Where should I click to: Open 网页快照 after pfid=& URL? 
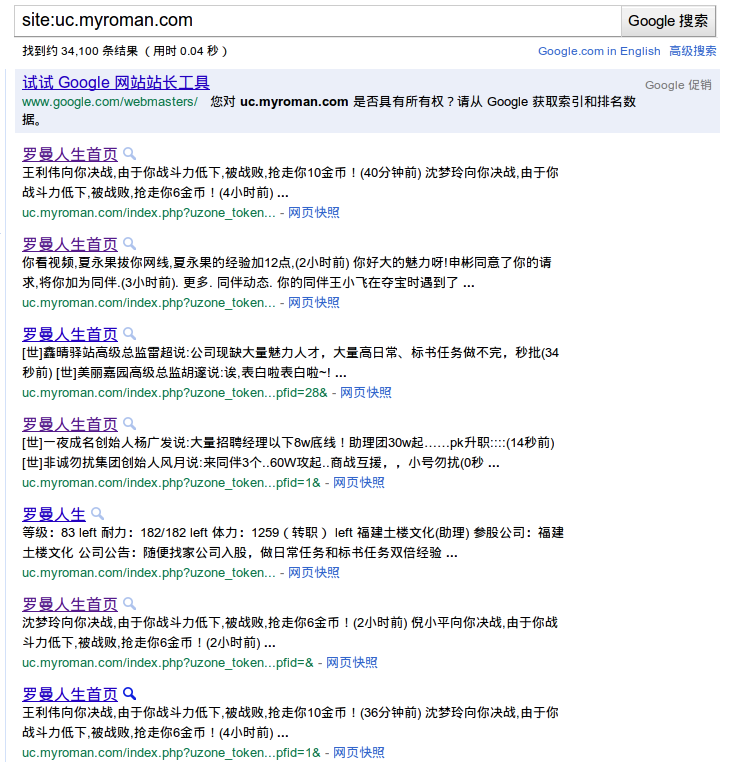(x=351, y=662)
